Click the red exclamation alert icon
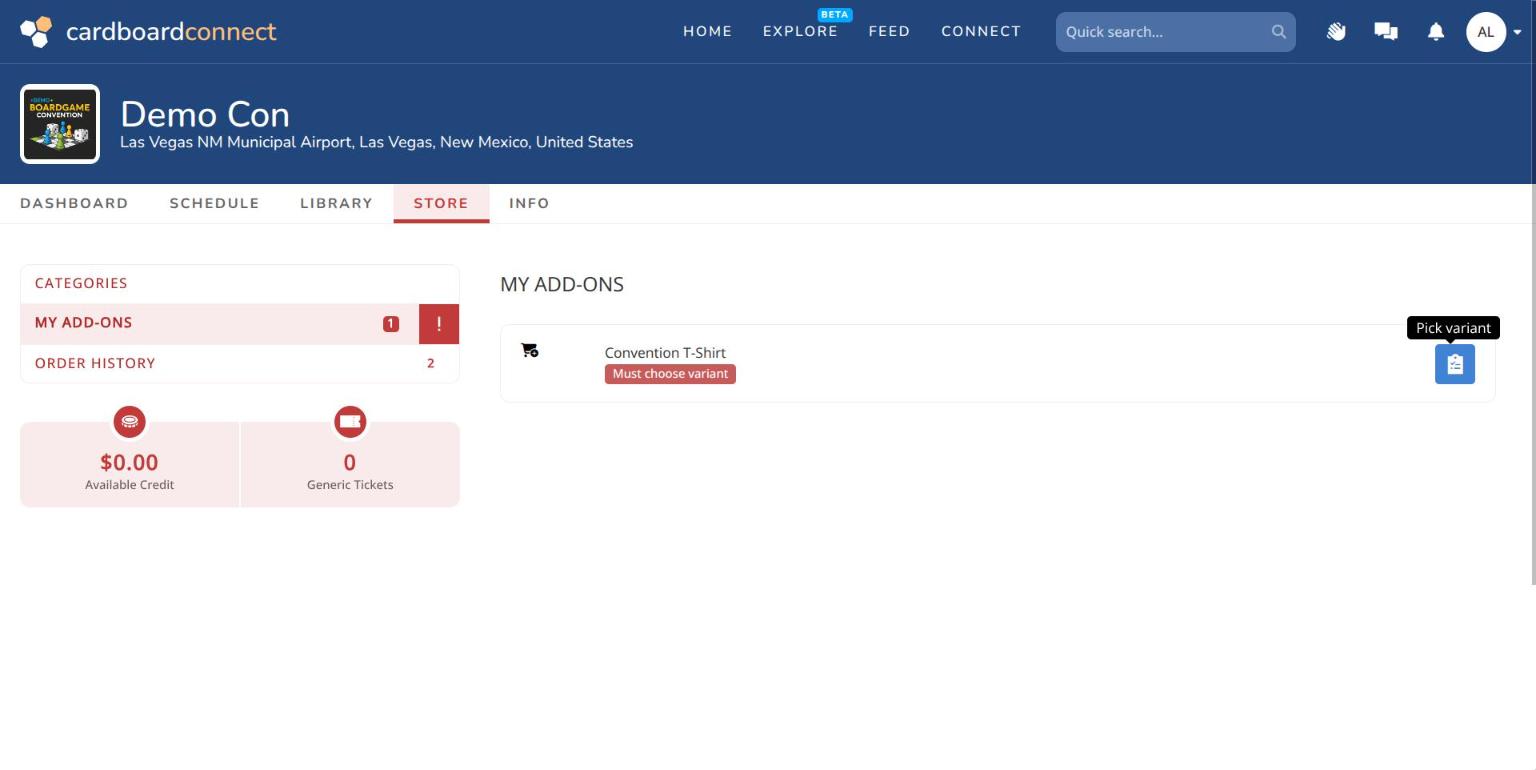 click(439, 324)
